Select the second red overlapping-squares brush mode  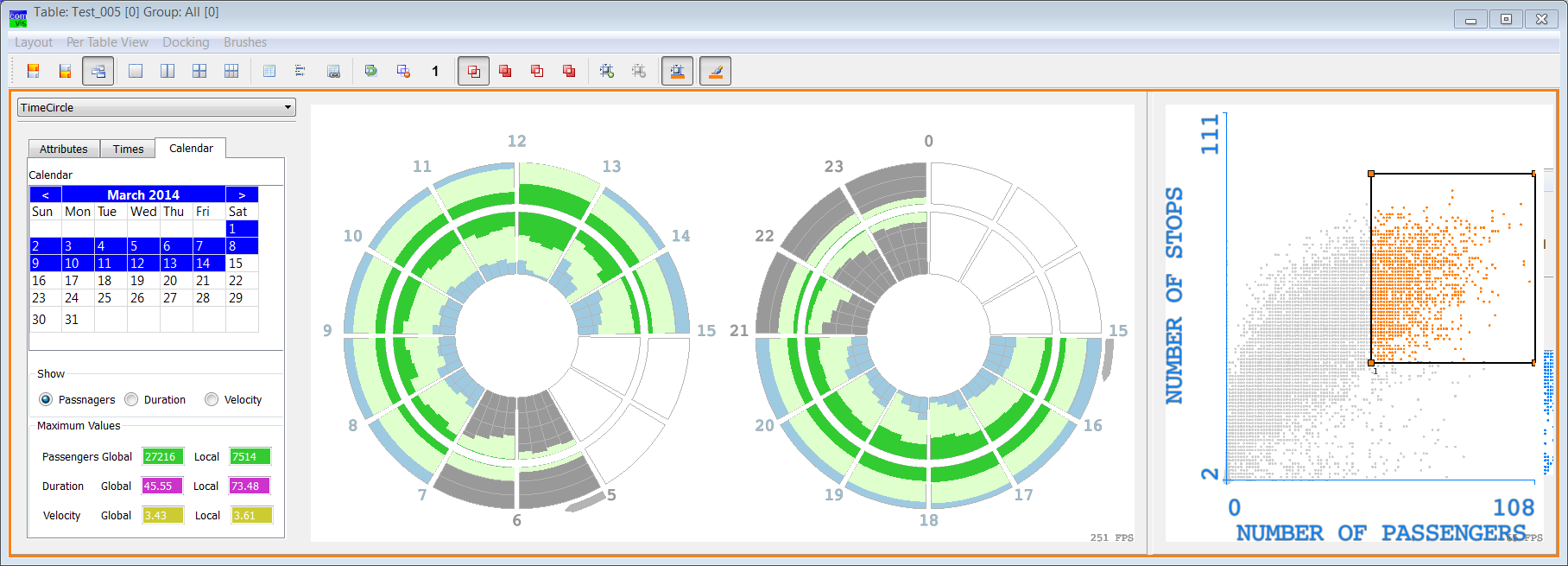pos(505,71)
